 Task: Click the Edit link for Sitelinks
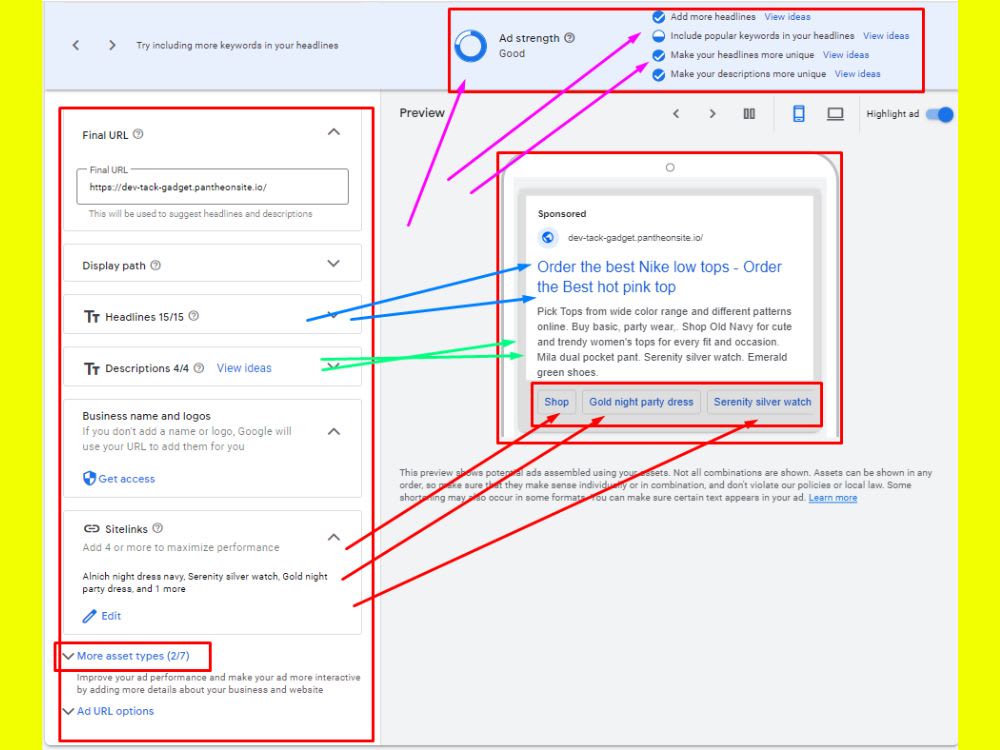tap(111, 616)
